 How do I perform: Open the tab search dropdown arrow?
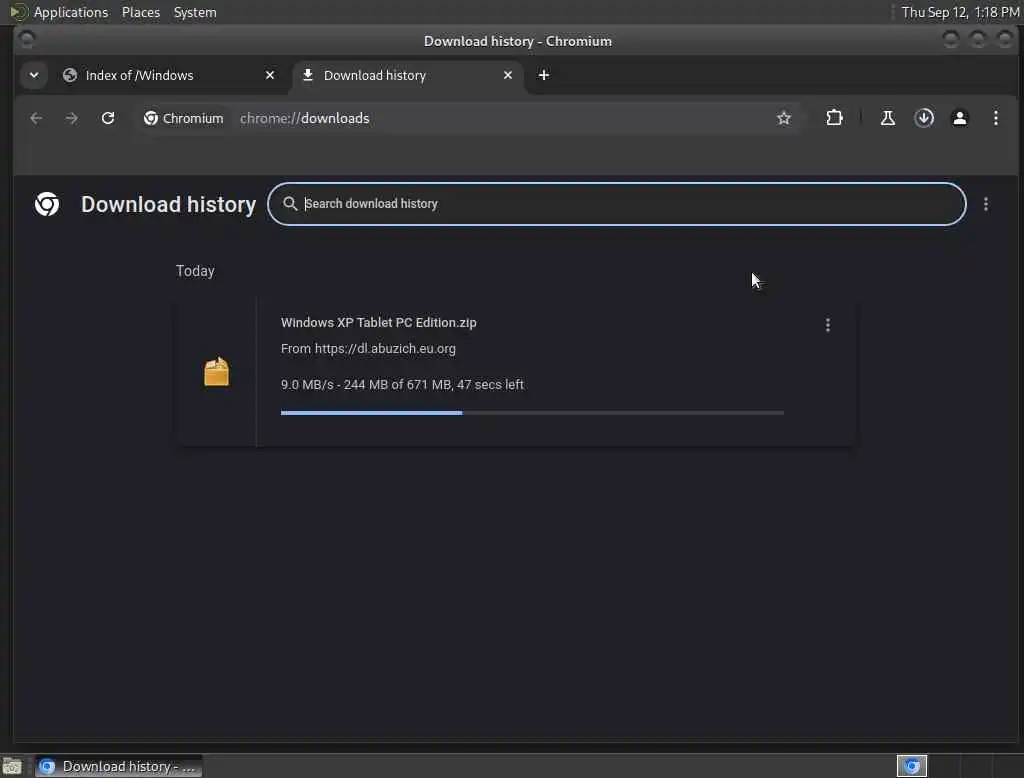pyautogui.click(x=34, y=75)
